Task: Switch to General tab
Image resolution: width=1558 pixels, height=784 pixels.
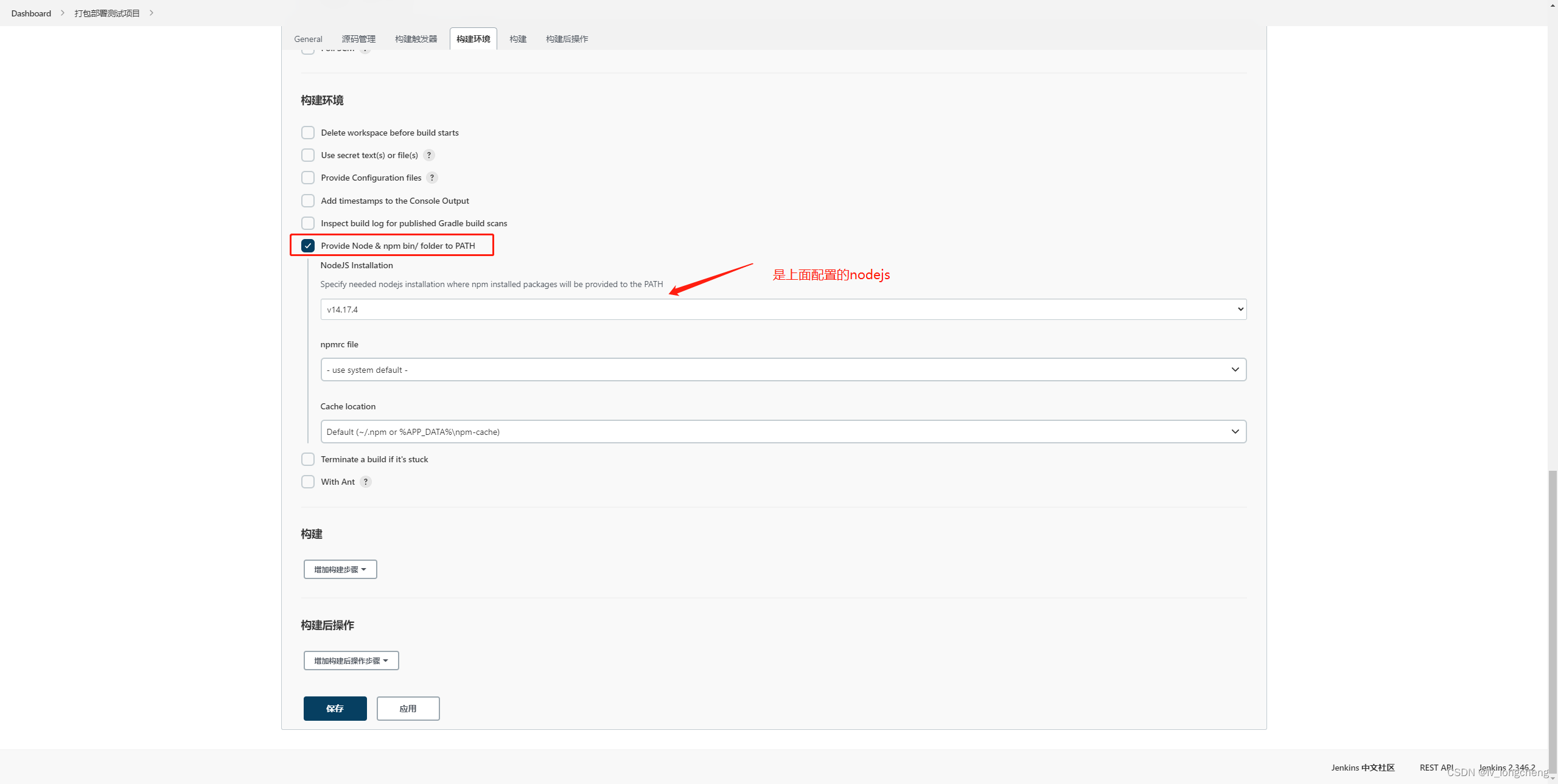Action: [x=308, y=39]
